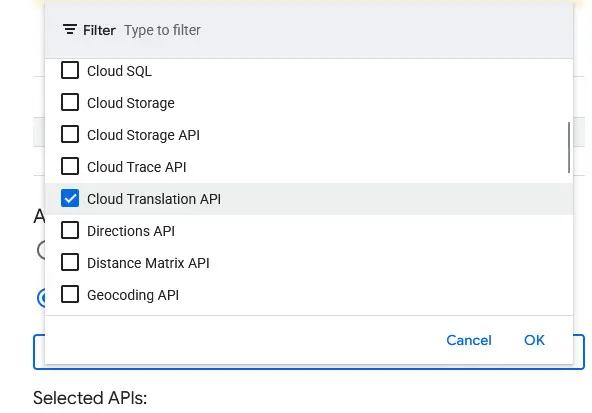Click the Directions API label

pyautogui.click(x=131, y=231)
